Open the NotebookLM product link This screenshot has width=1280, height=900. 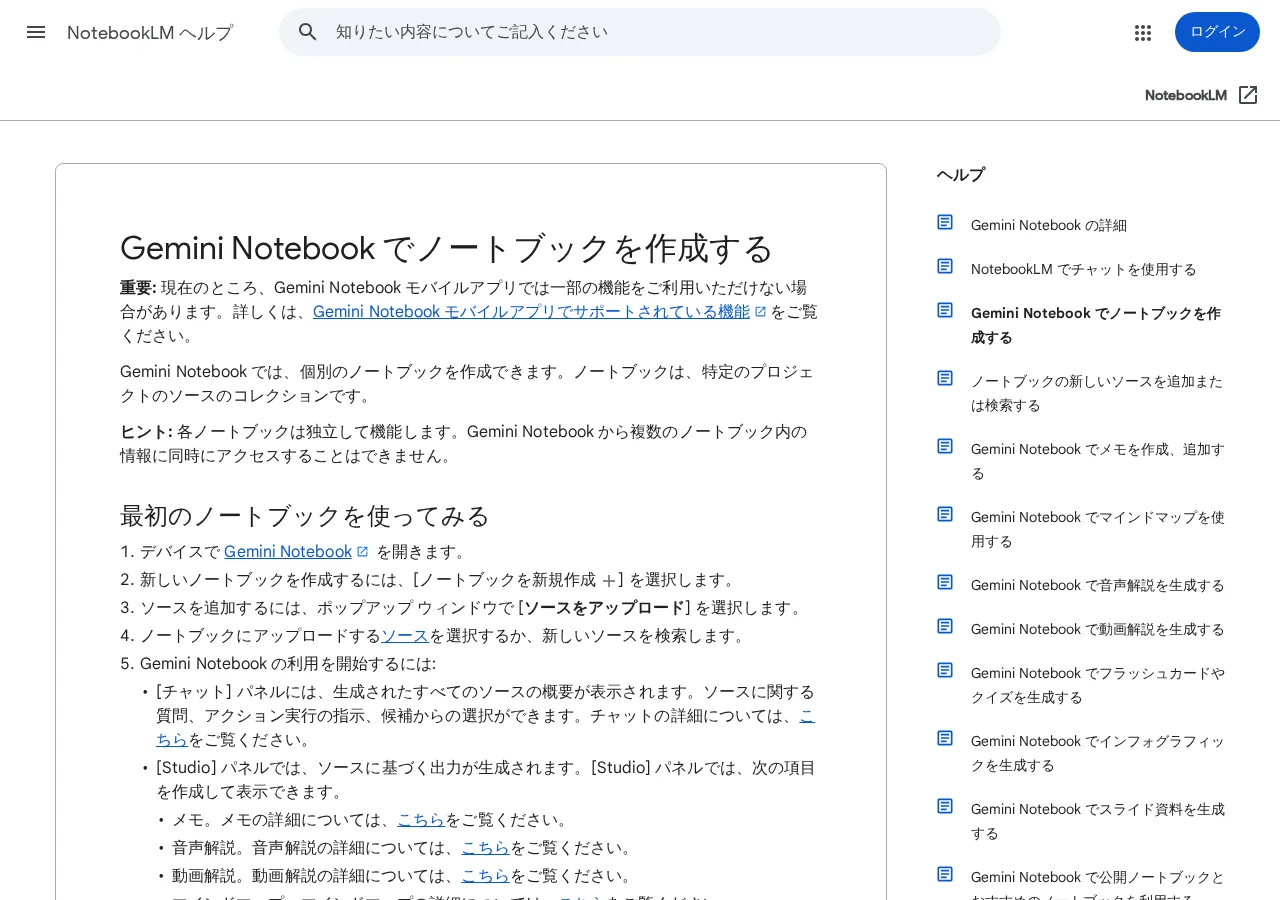1186,95
